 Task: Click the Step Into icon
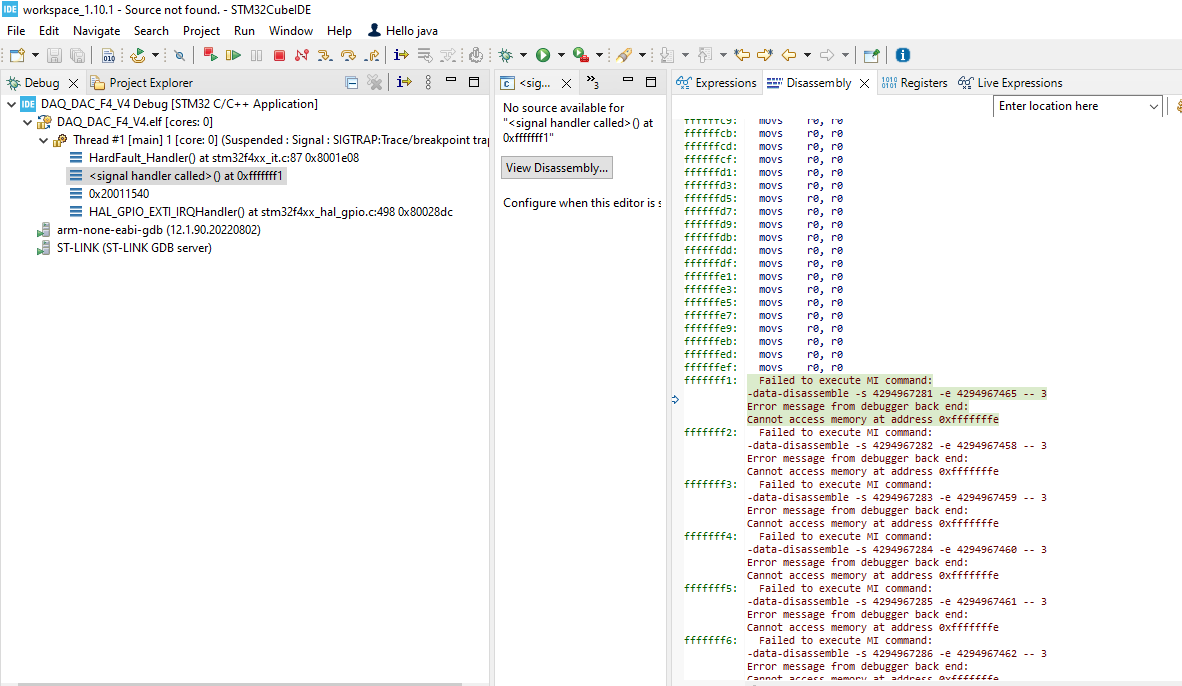tap(324, 55)
